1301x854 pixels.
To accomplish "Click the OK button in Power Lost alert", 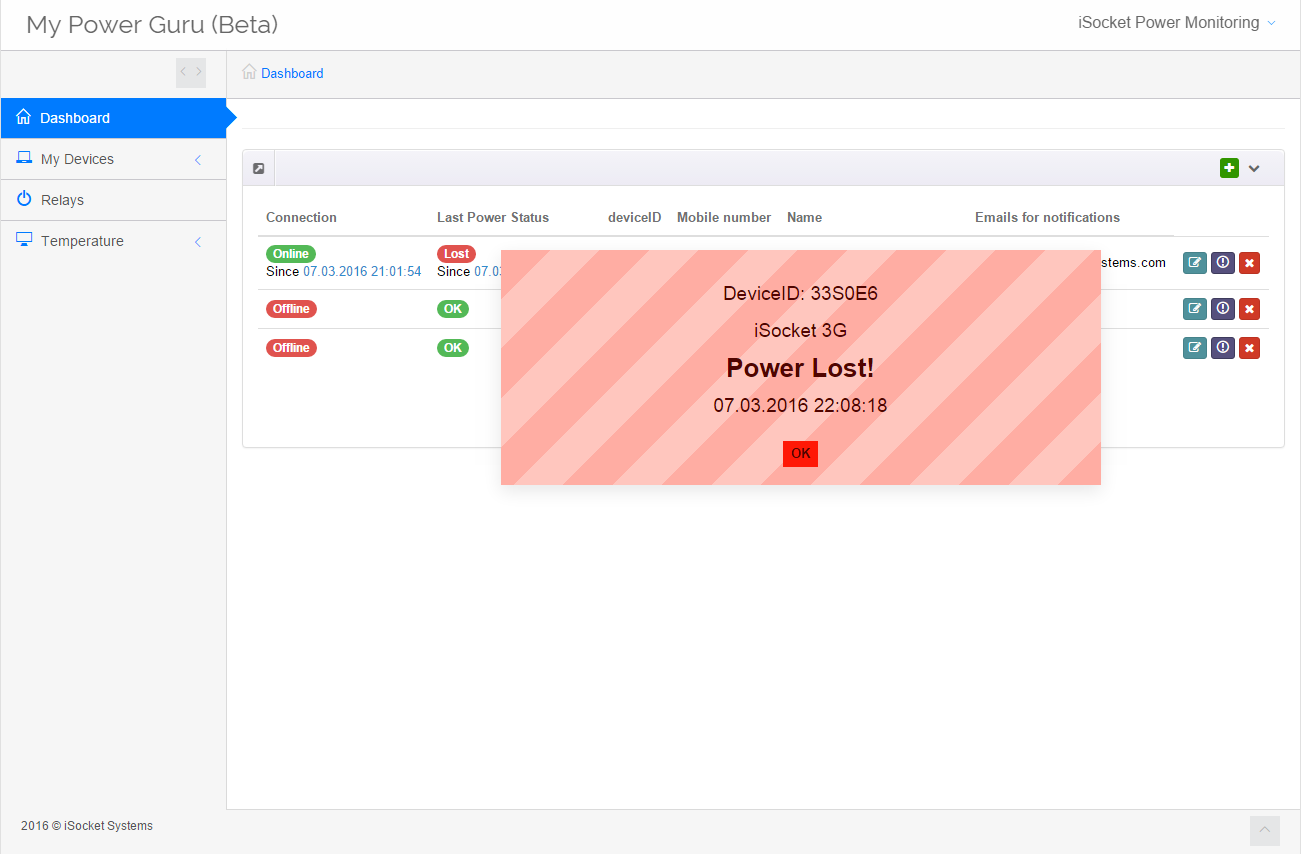I will [800, 454].
